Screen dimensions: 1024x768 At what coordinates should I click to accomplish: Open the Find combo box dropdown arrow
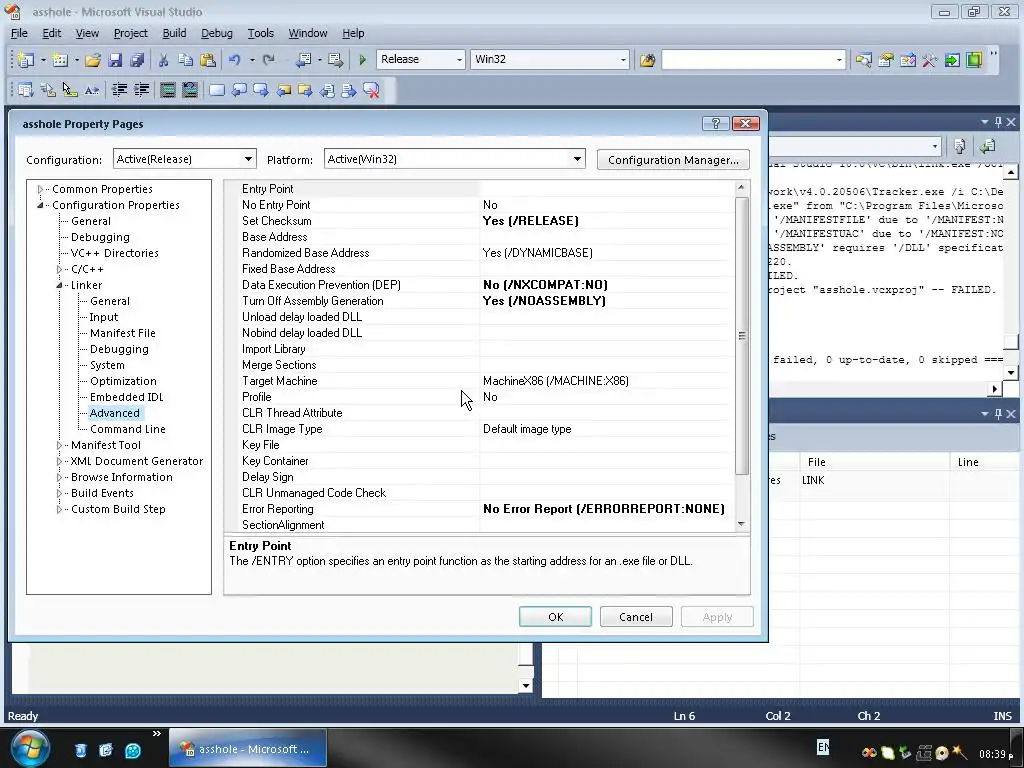(839, 60)
